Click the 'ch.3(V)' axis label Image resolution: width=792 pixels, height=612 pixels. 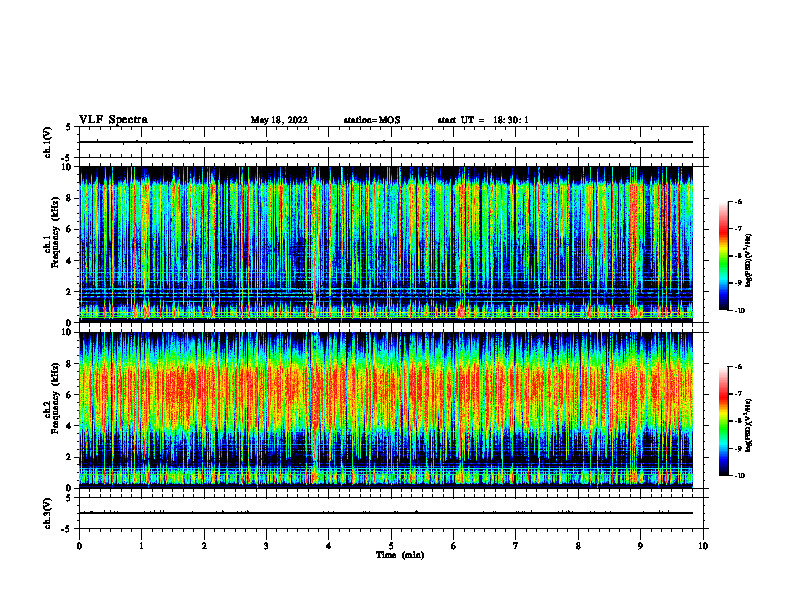(x=48, y=513)
